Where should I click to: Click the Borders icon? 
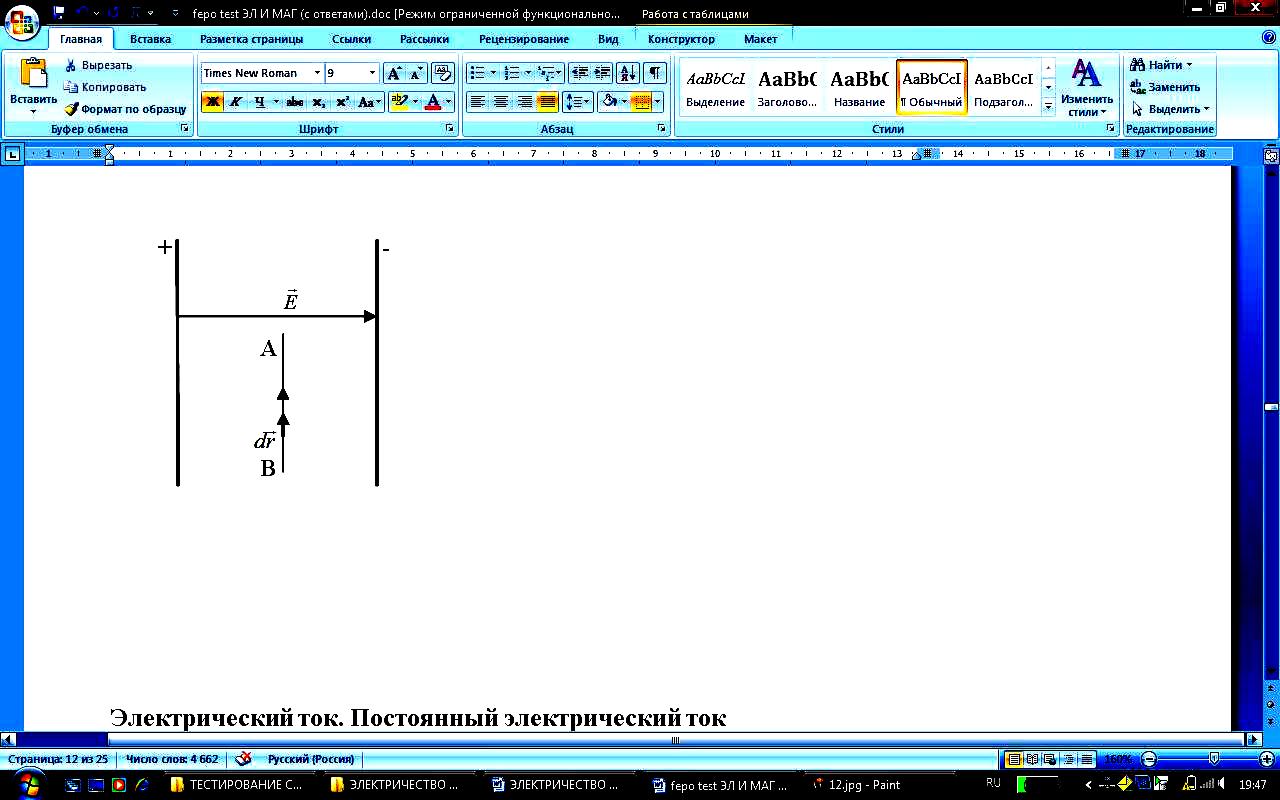(x=641, y=102)
